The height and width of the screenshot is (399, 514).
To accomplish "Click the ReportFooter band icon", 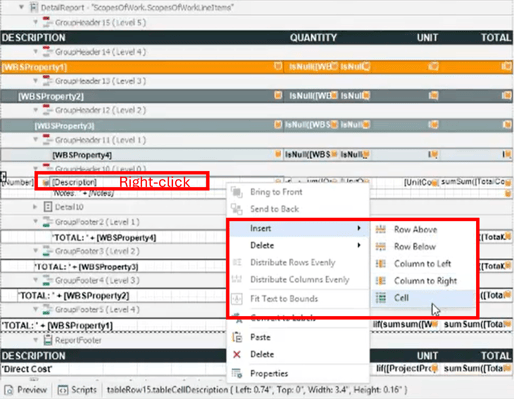I will tap(48, 340).
